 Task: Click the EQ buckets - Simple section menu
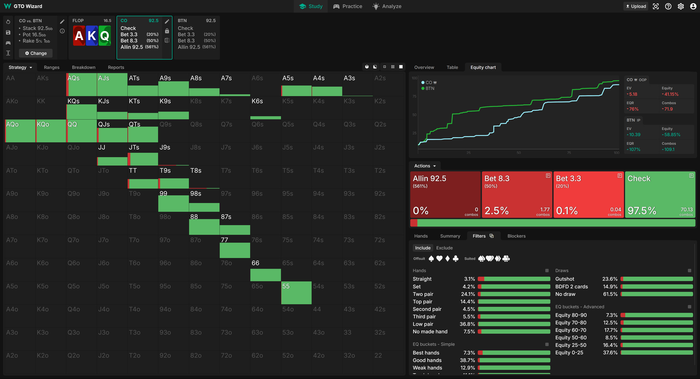(x=547, y=344)
